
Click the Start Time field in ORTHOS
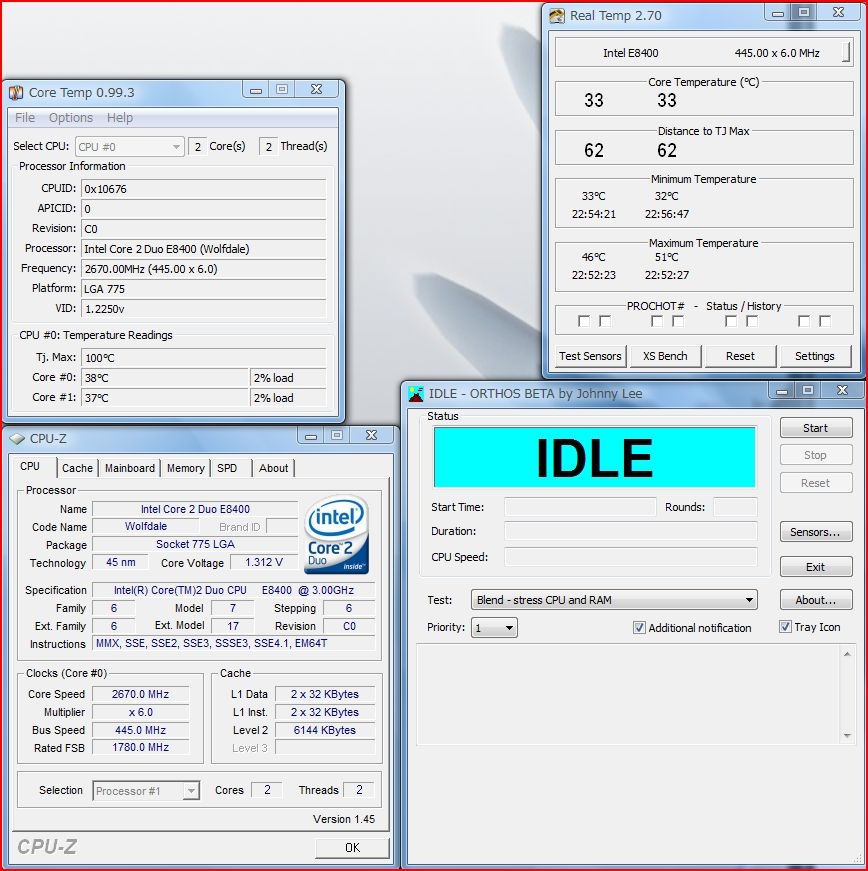[x=580, y=507]
